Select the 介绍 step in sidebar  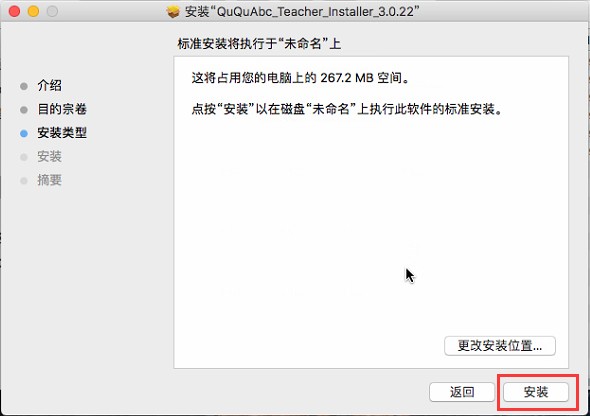tap(49, 85)
